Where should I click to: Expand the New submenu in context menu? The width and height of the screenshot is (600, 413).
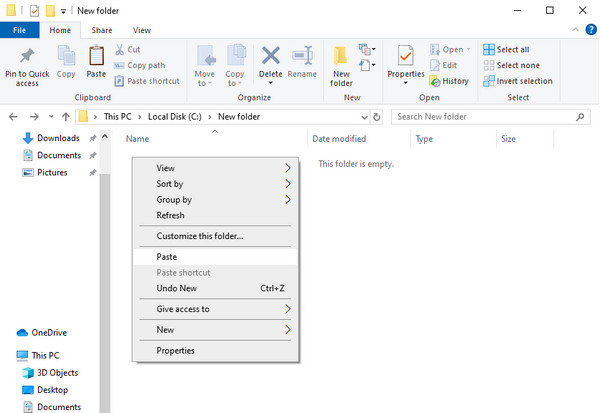click(x=215, y=330)
